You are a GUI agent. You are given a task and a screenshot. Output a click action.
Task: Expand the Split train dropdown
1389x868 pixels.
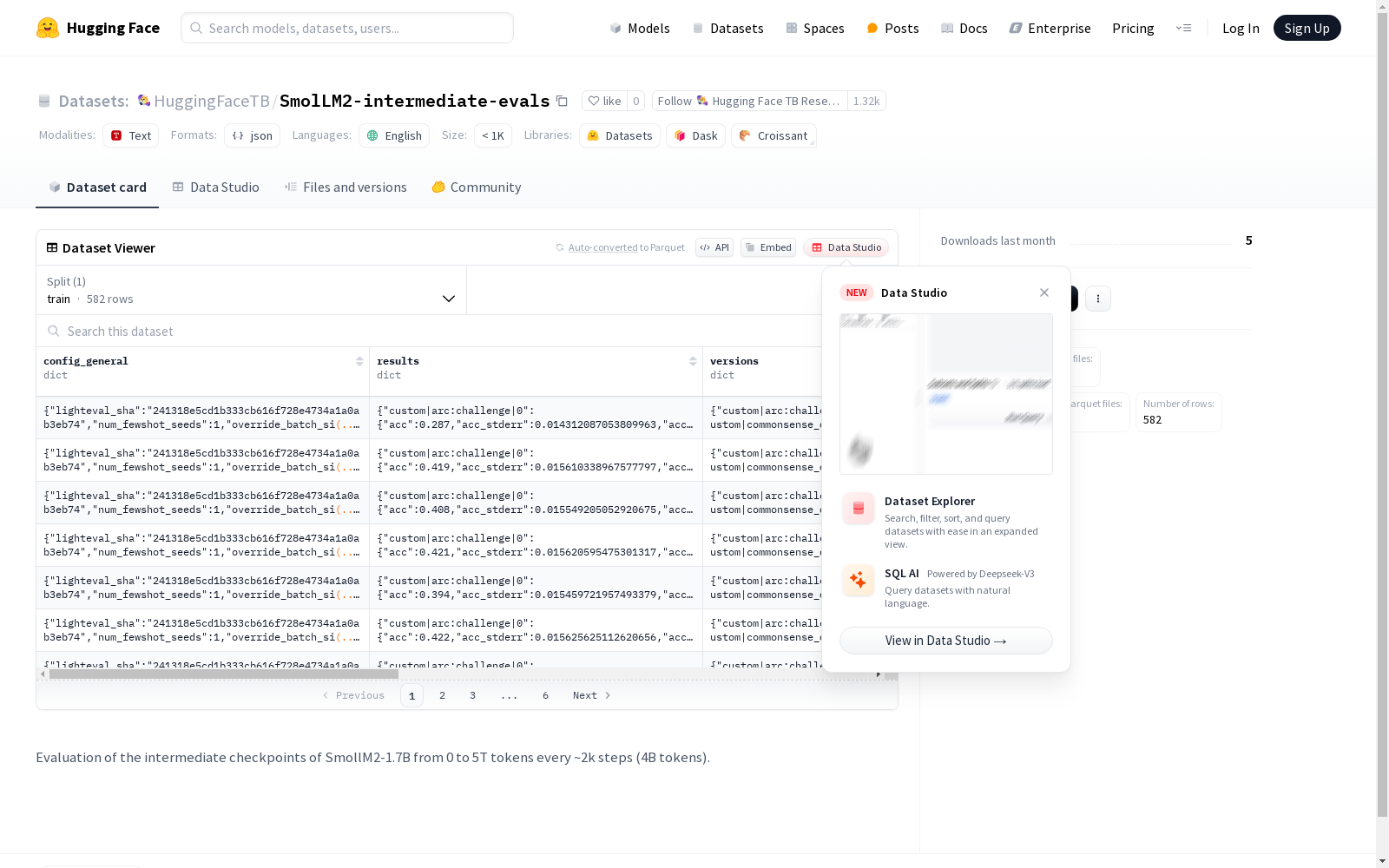pos(252,290)
